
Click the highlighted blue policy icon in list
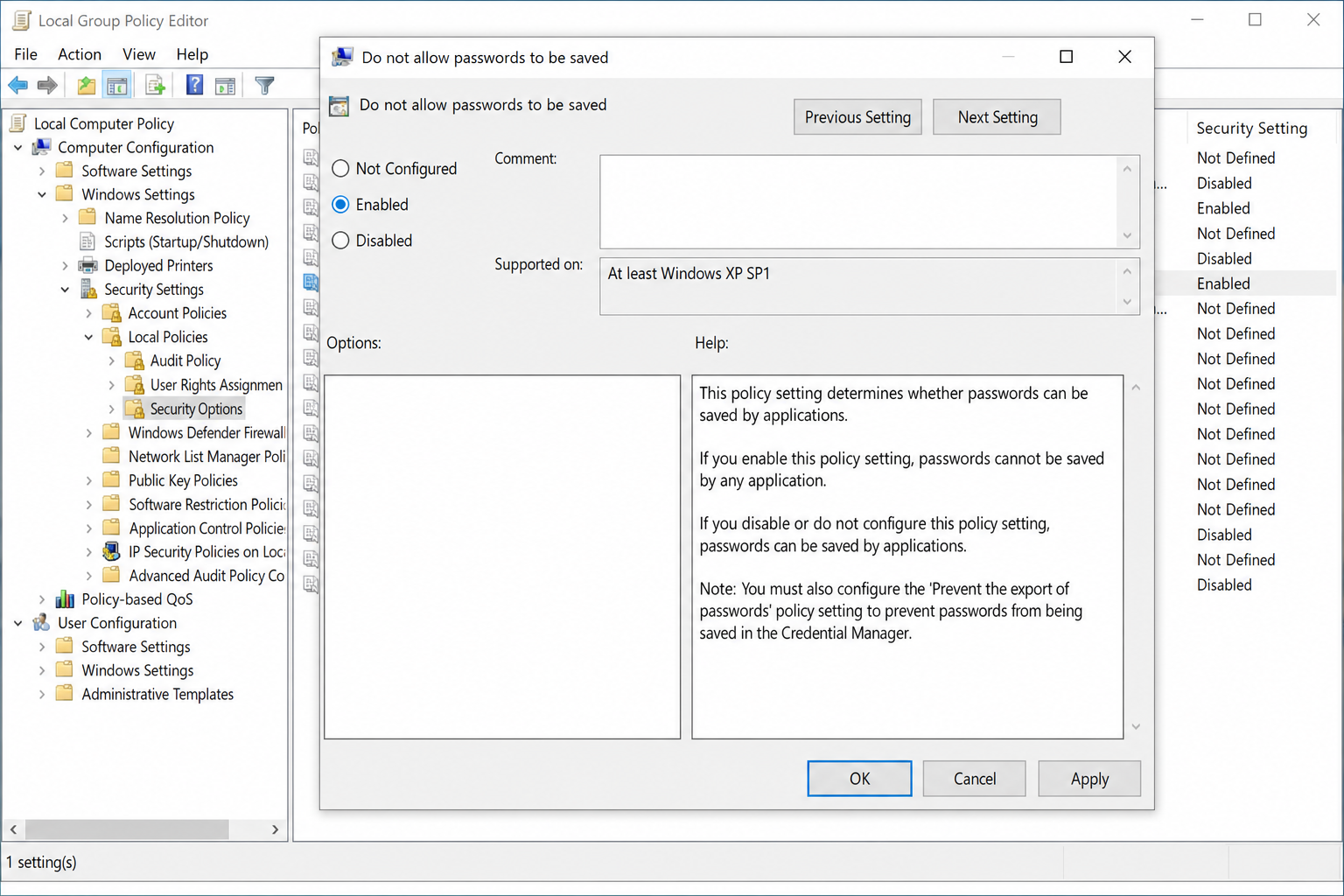point(311,282)
